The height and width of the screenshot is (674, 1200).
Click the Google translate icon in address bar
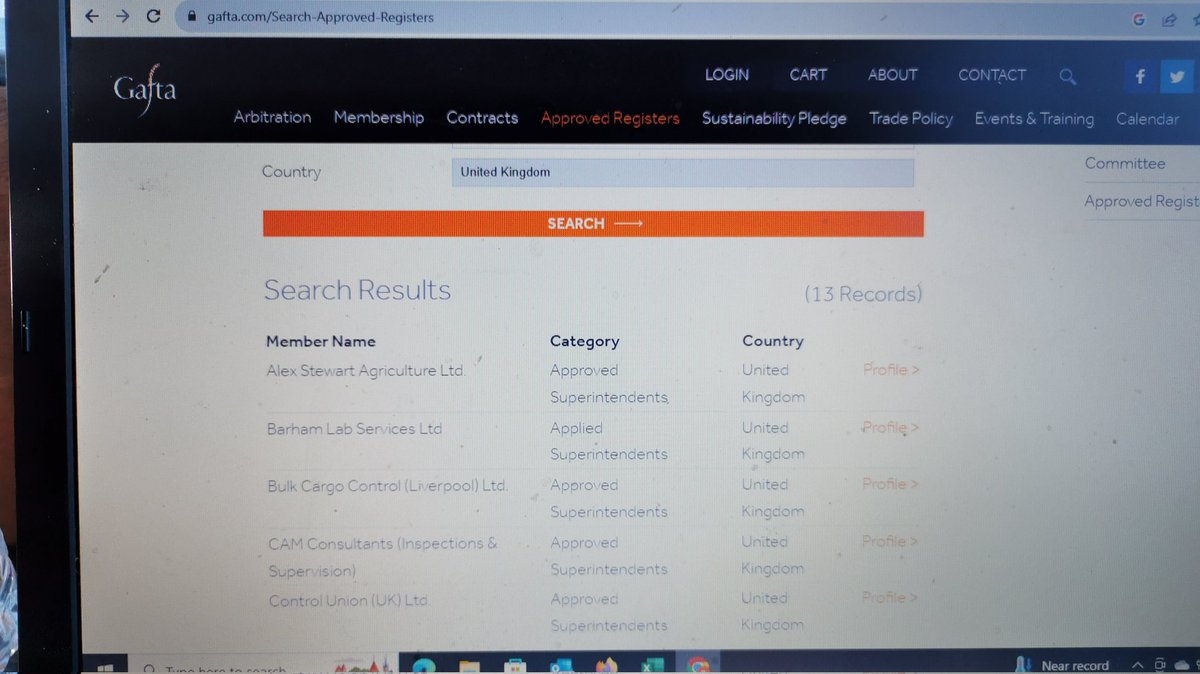coord(1138,19)
